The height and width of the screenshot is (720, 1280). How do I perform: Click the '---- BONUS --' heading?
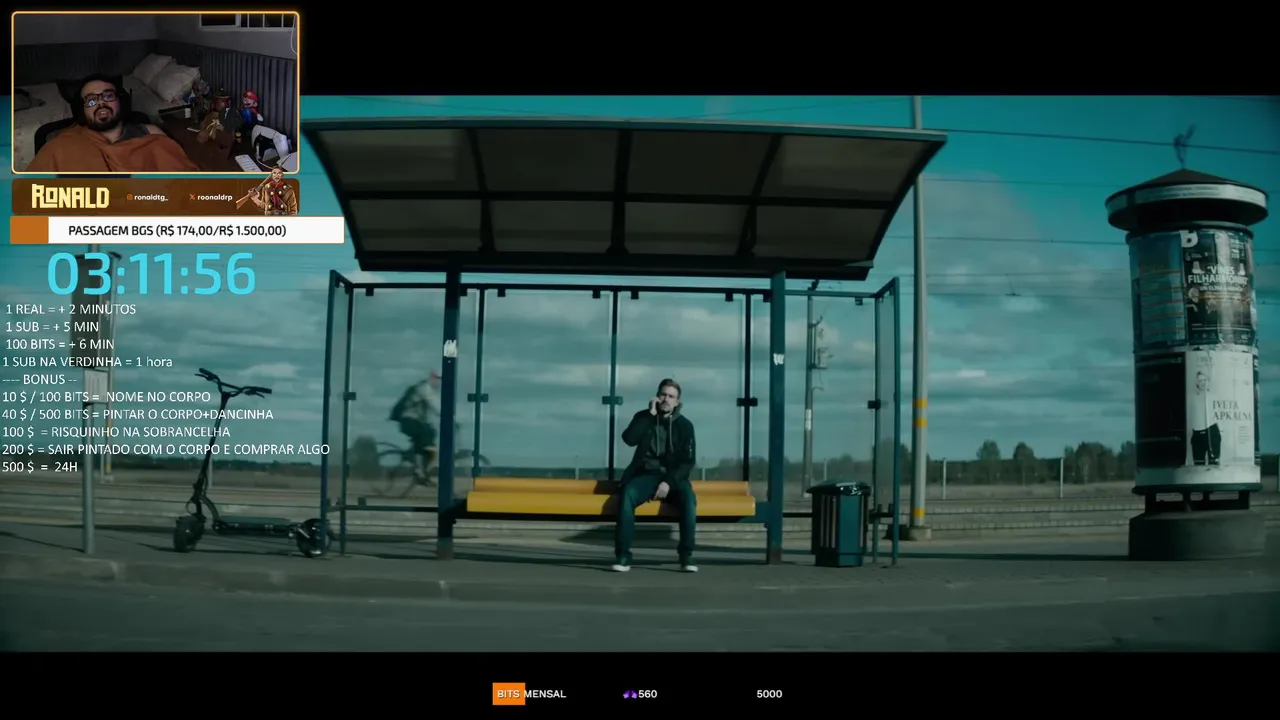40,379
